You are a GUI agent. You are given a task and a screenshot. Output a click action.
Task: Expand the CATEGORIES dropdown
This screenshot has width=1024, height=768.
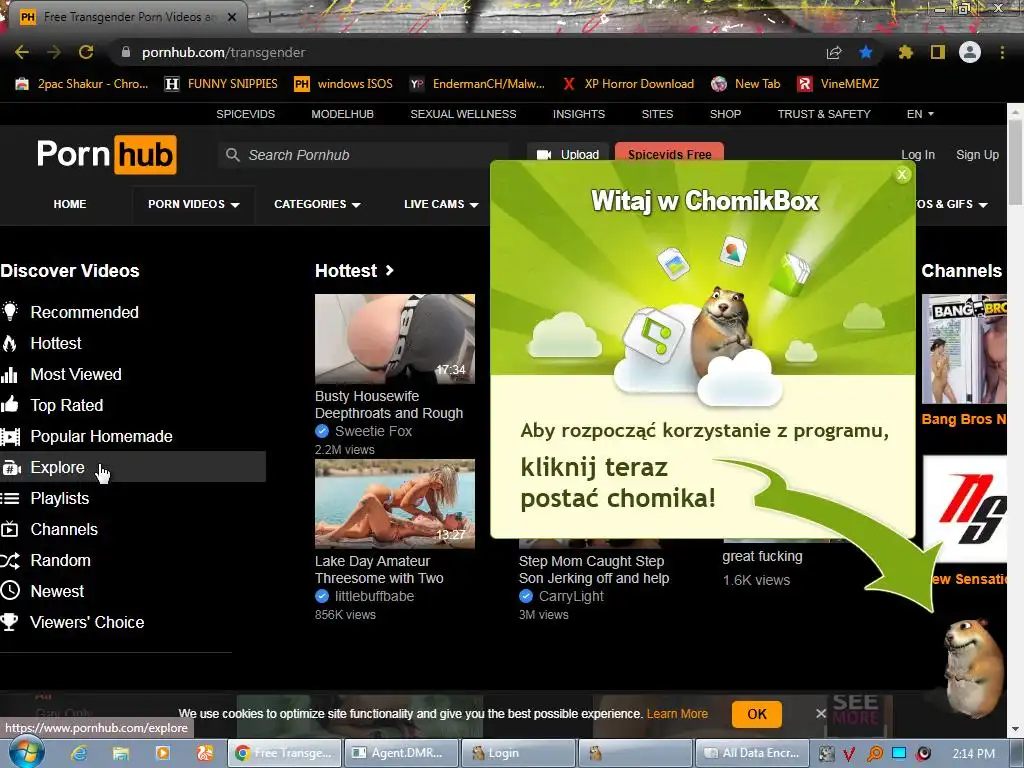(317, 204)
